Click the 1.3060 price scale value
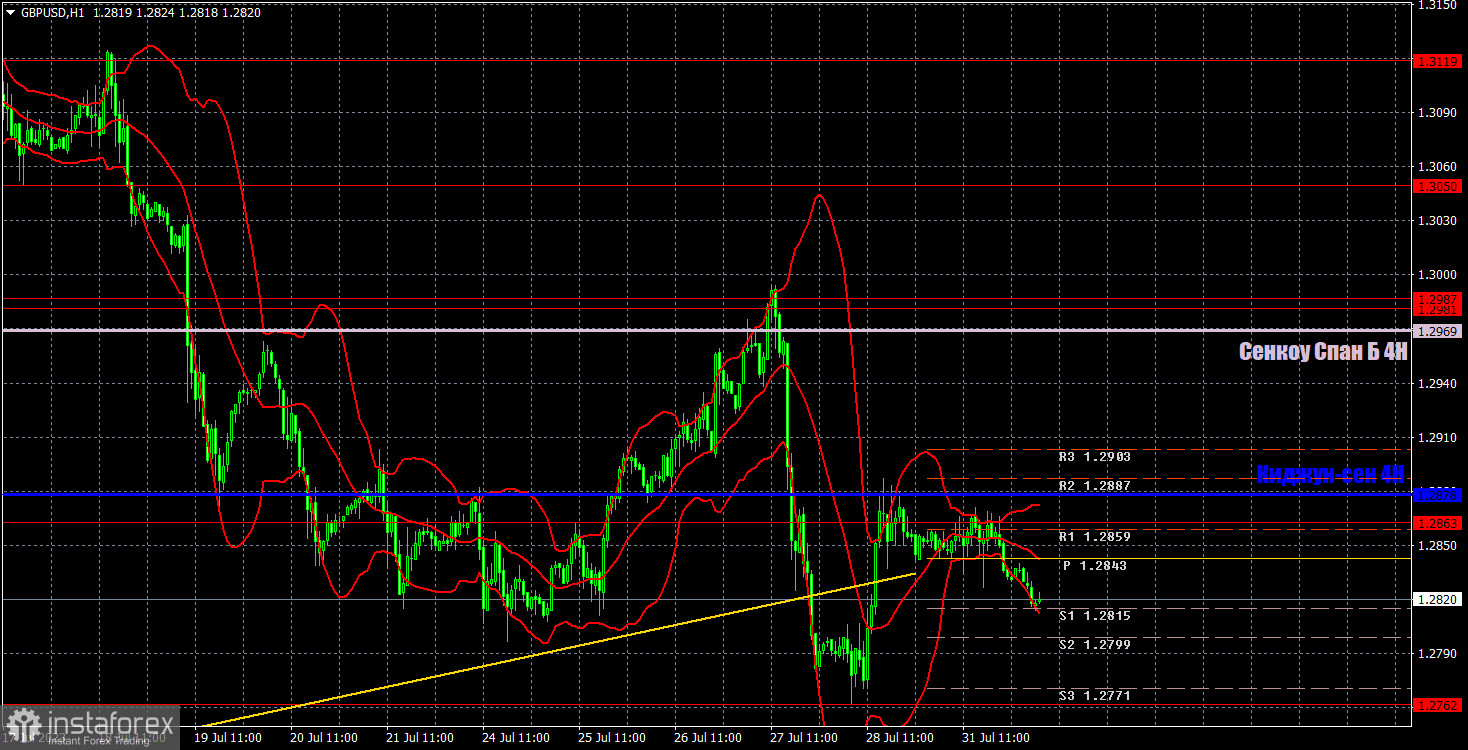1468x750 pixels. pos(1437,167)
